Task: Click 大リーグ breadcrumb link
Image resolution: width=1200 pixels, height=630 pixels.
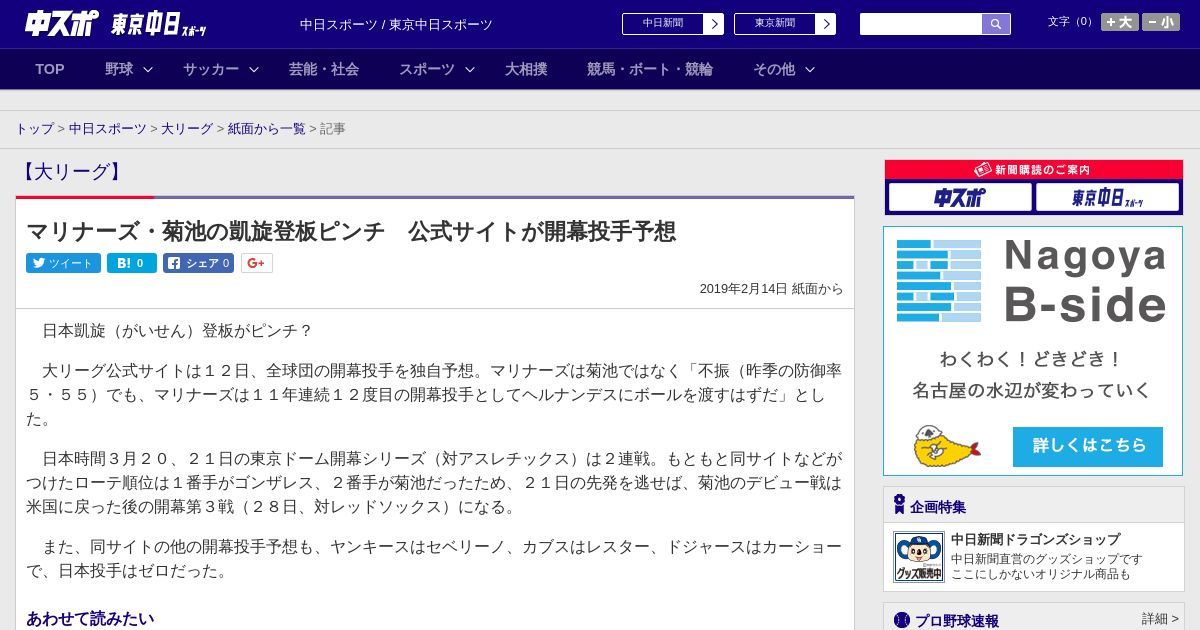Action: (x=187, y=129)
